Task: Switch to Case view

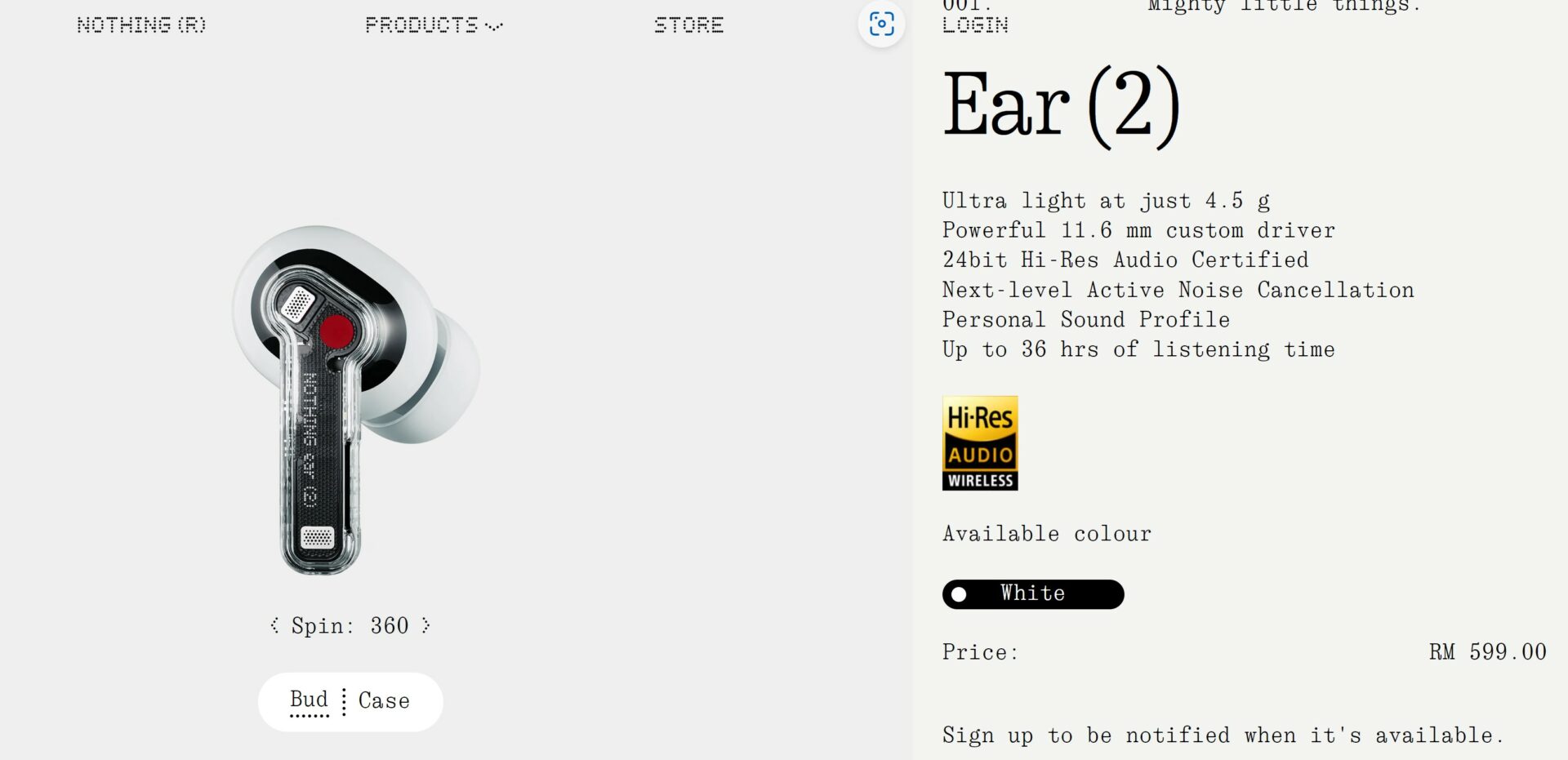Action: tap(384, 700)
